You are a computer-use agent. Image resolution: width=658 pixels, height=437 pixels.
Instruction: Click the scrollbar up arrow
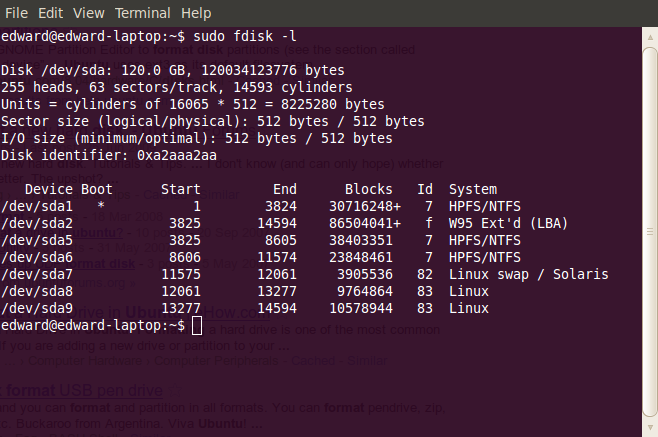coord(650,37)
